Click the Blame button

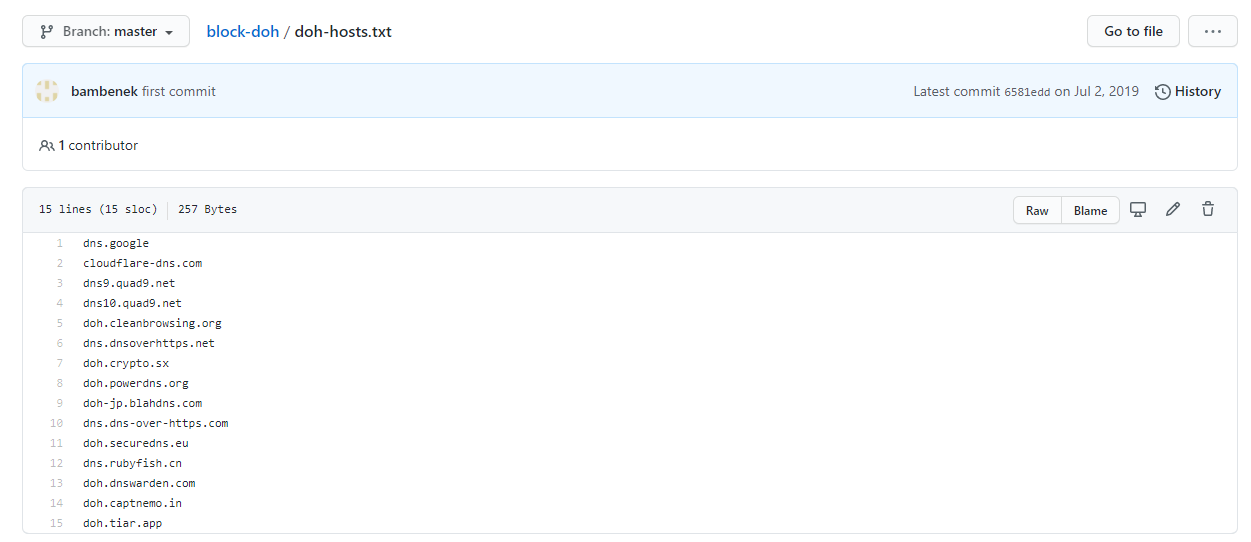pos(1090,210)
